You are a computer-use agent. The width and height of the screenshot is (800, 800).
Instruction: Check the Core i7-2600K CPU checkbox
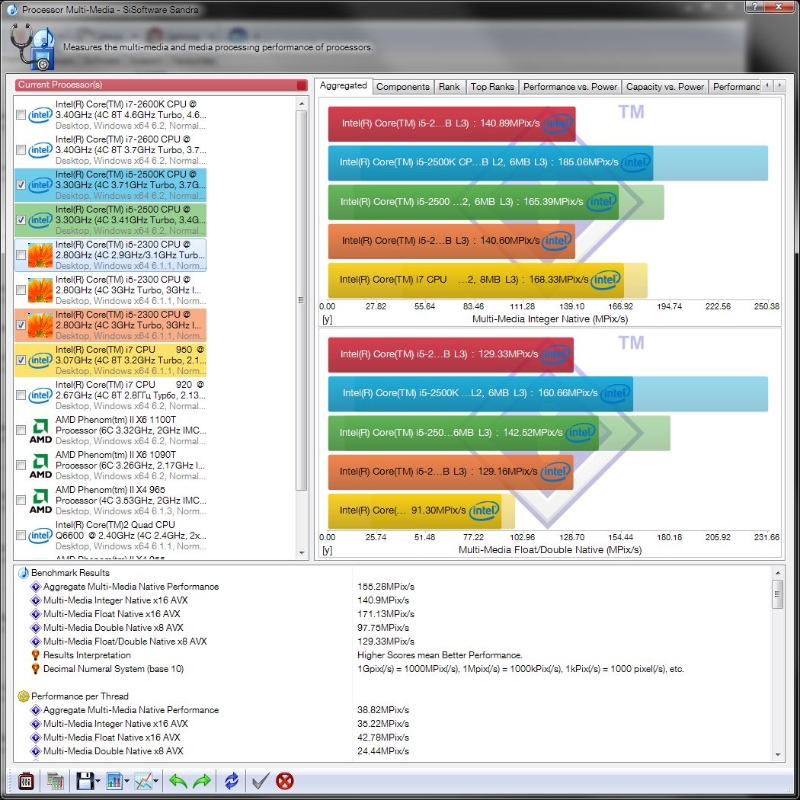point(21,115)
